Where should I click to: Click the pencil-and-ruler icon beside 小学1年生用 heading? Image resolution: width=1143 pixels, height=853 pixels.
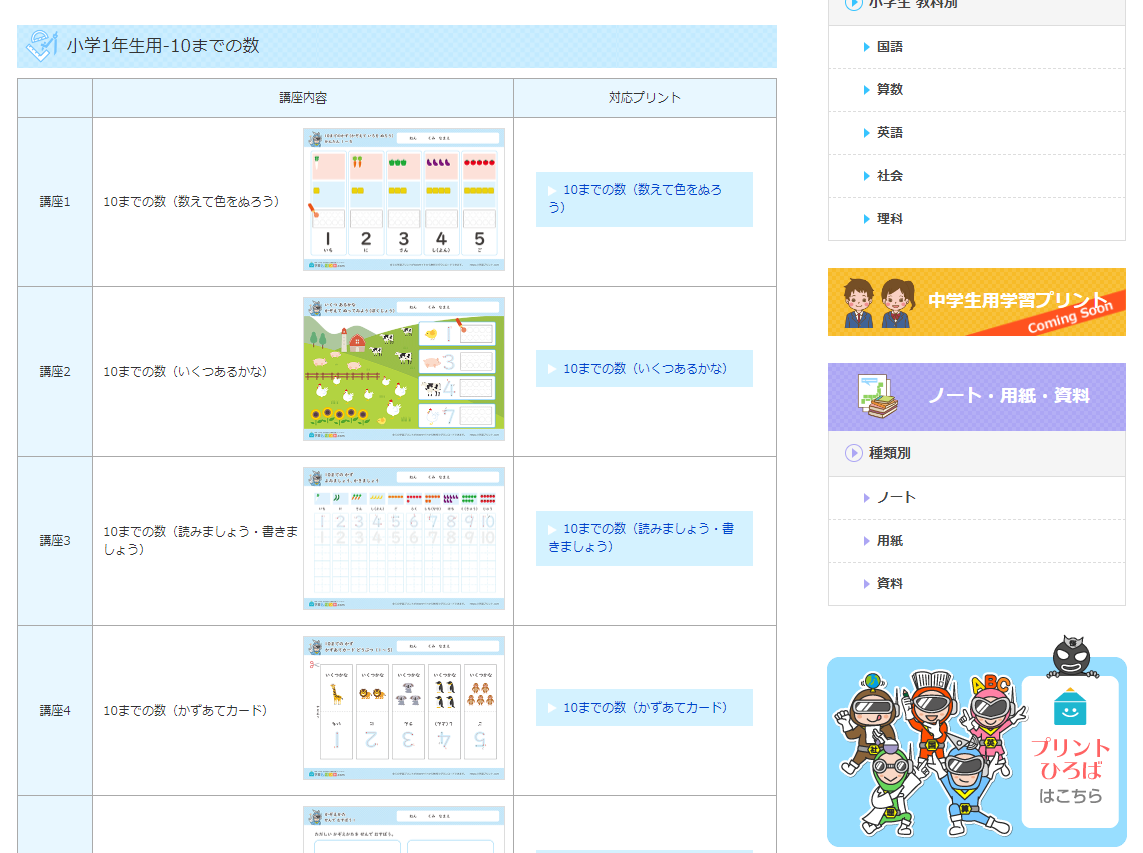point(41,46)
